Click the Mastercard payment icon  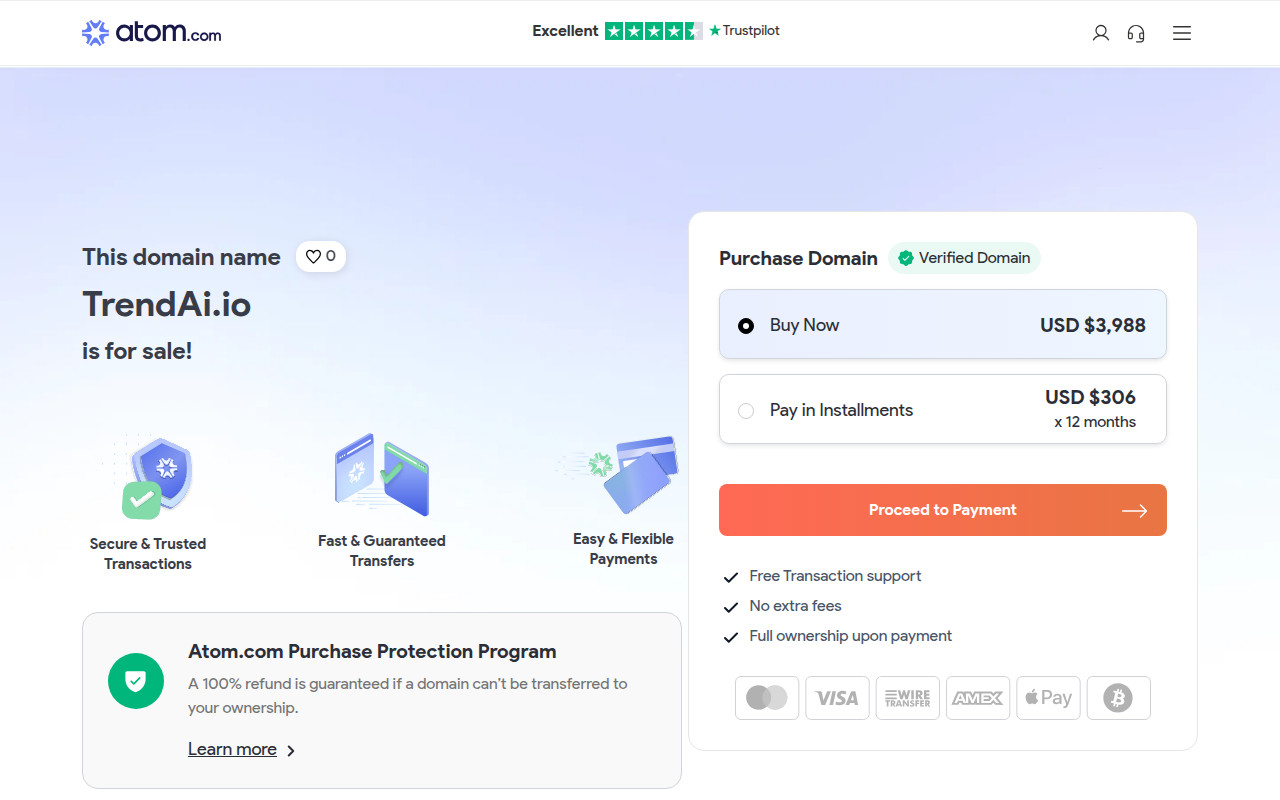tap(767, 698)
